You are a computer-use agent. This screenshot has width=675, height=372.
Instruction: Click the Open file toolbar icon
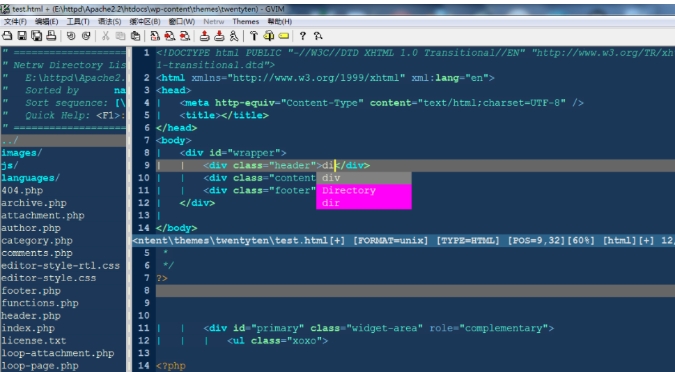[7, 36]
